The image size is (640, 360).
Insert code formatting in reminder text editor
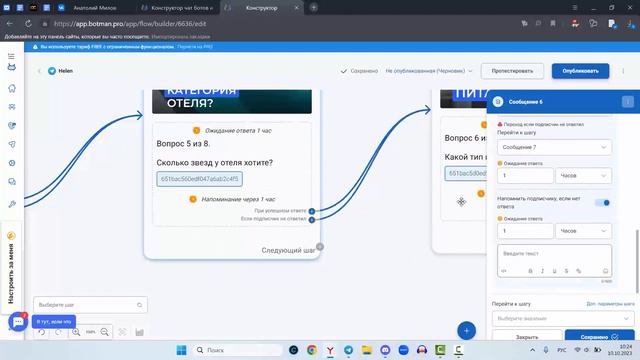click(504, 271)
